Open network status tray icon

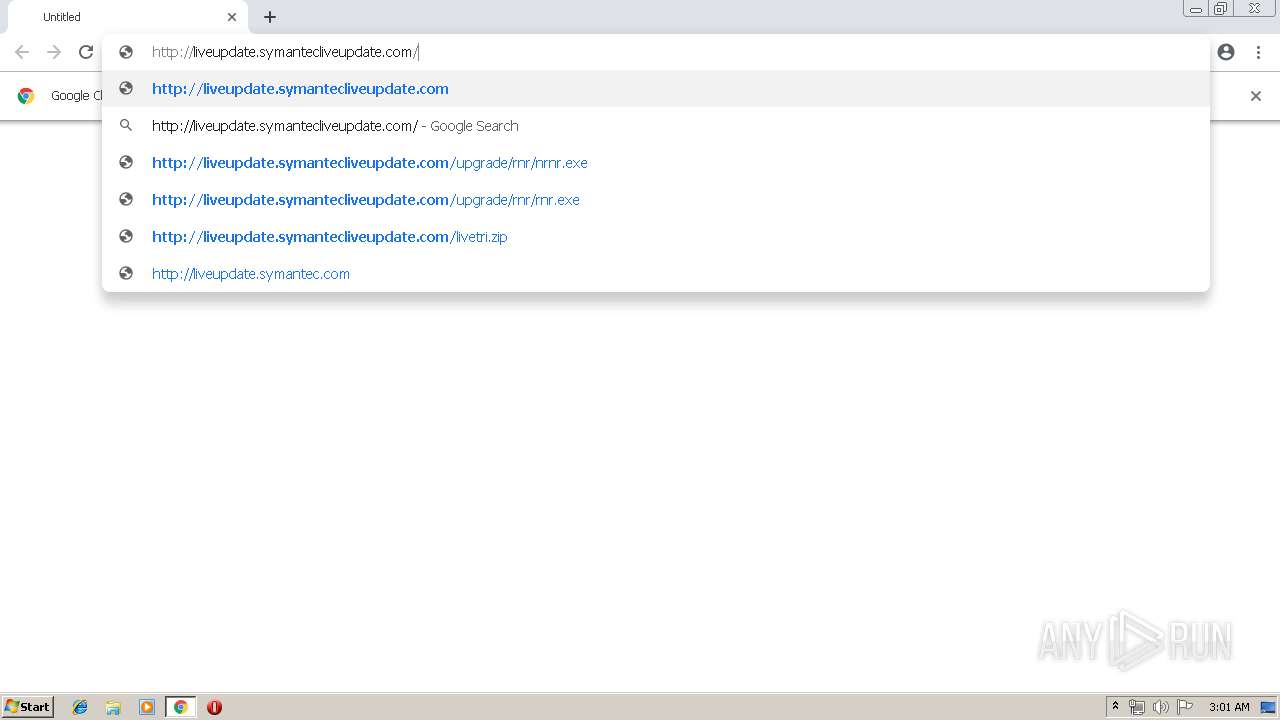(x=1137, y=707)
